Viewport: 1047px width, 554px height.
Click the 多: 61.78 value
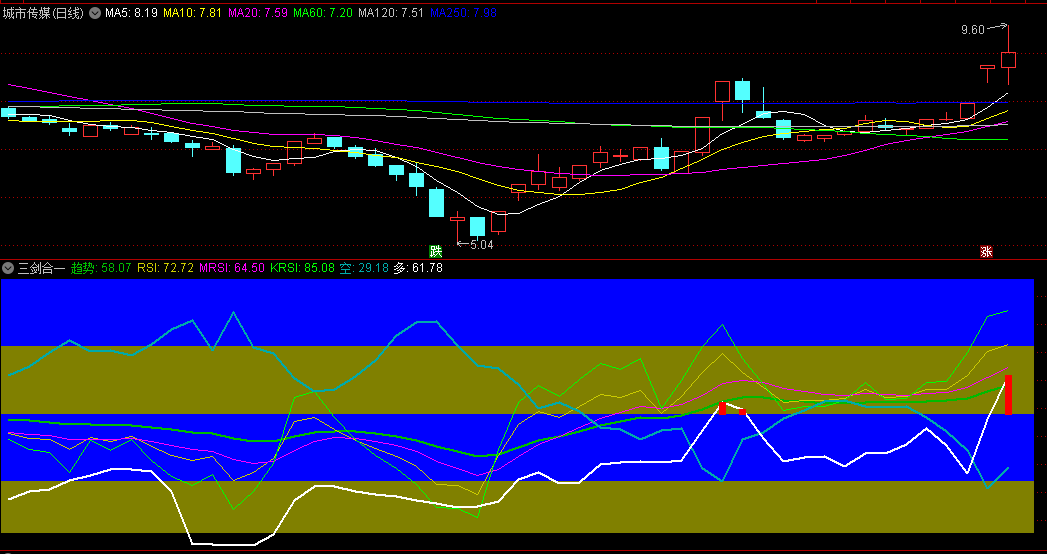pos(418,268)
